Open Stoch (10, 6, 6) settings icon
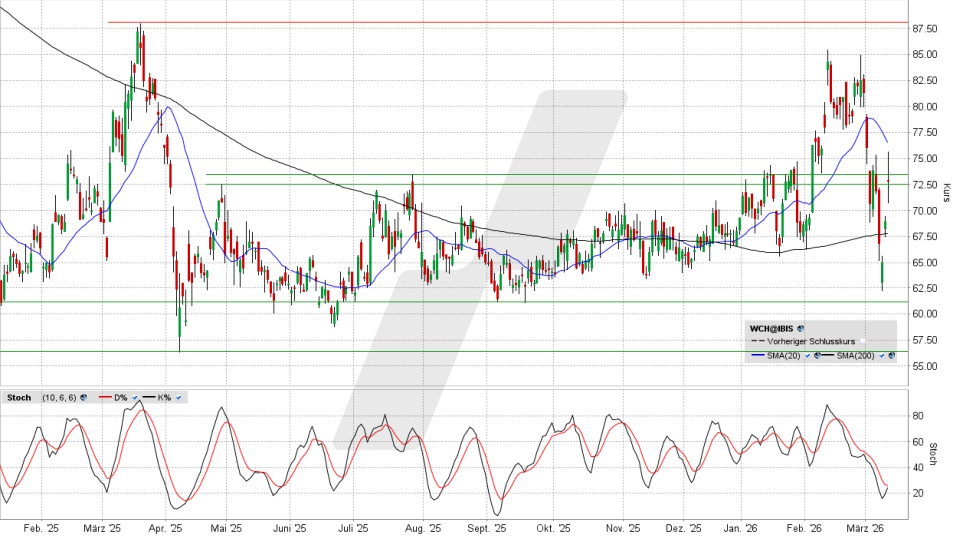 [x=84, y=398]
